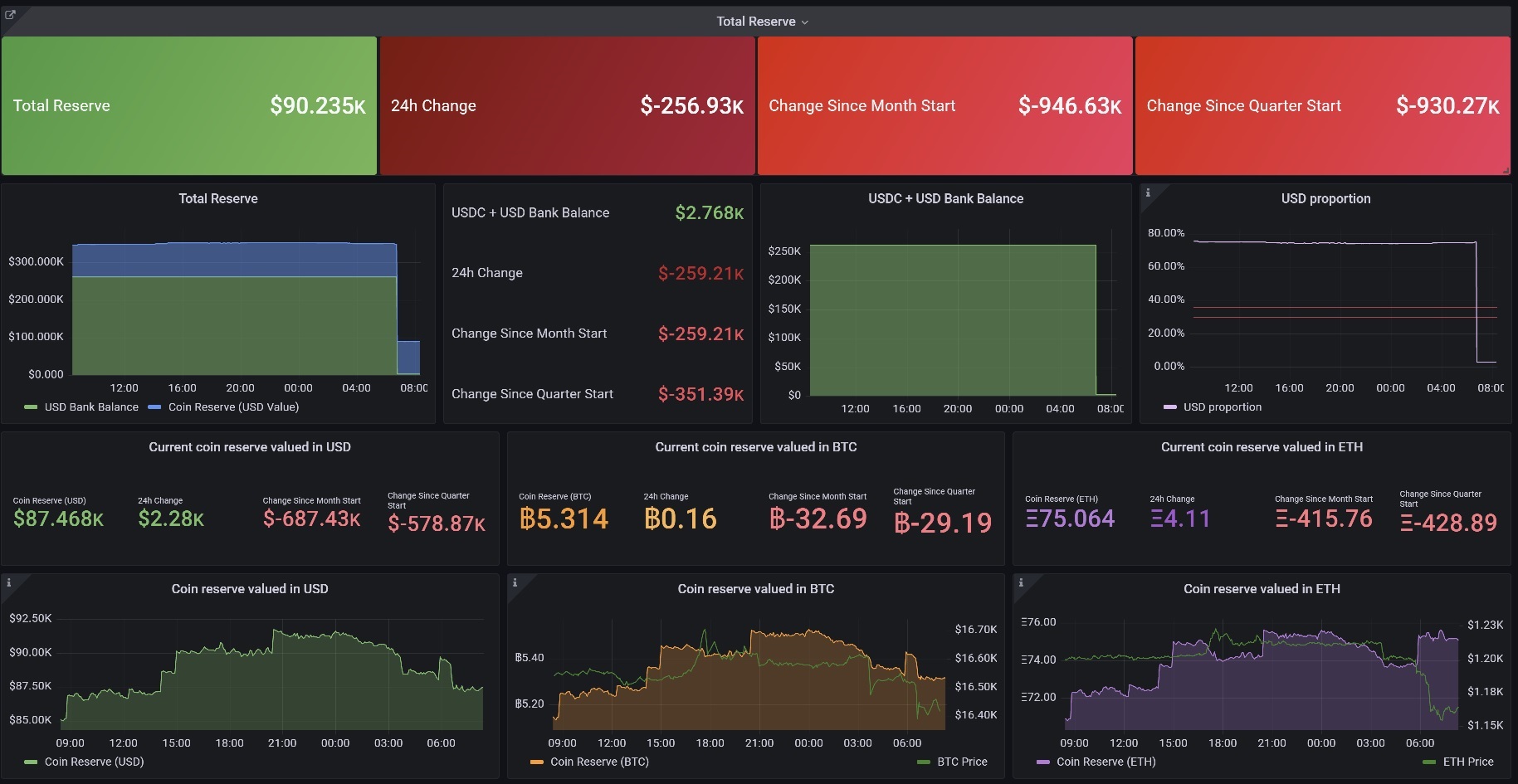
Task: Click the ₿5.314 Coin Reserve (BTC) value
Action: 564,519
